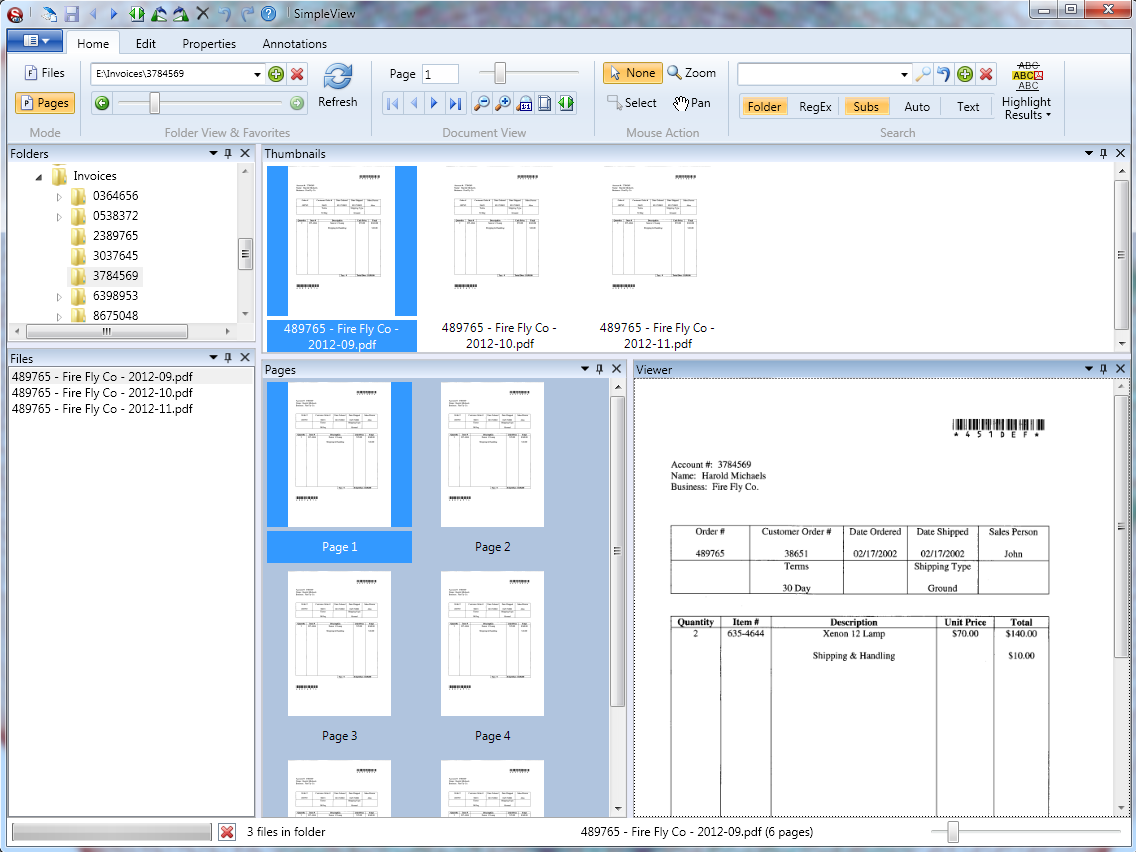Run search with magnifier icon beside search box

(922, 74)
